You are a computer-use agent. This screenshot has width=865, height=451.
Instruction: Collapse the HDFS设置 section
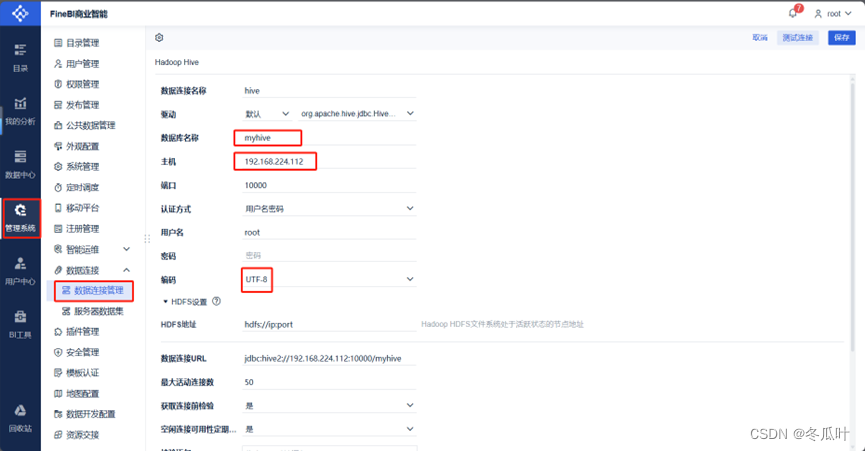pyautogui.click(x=185, y=302)
